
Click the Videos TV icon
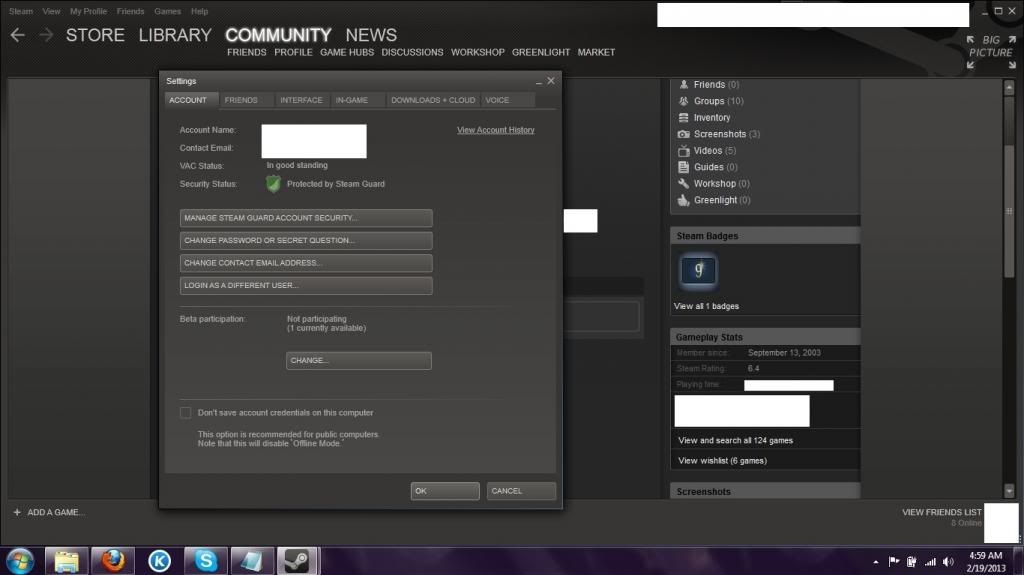(x=684, y=150)
